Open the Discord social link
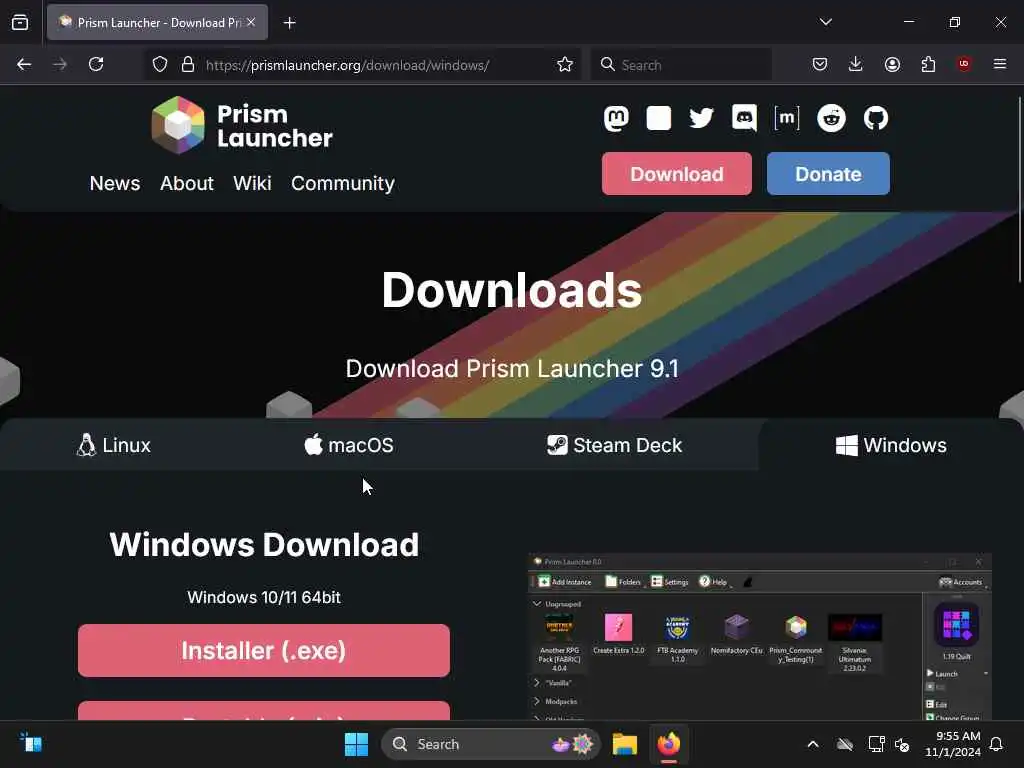The height and width of the screenshot is (768, 1024). click(744, 118)
